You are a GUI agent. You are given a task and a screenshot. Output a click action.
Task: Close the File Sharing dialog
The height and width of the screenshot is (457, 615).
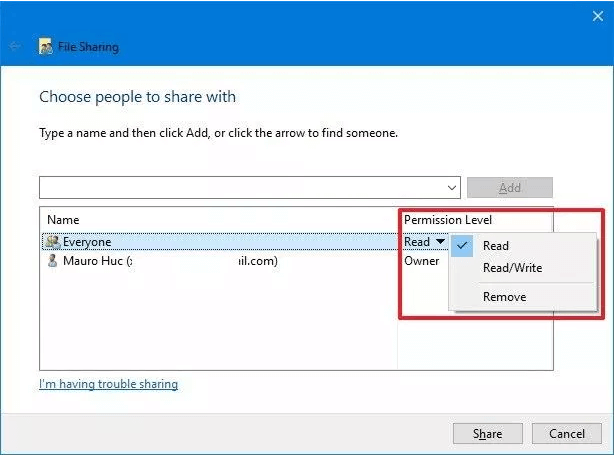598,16
